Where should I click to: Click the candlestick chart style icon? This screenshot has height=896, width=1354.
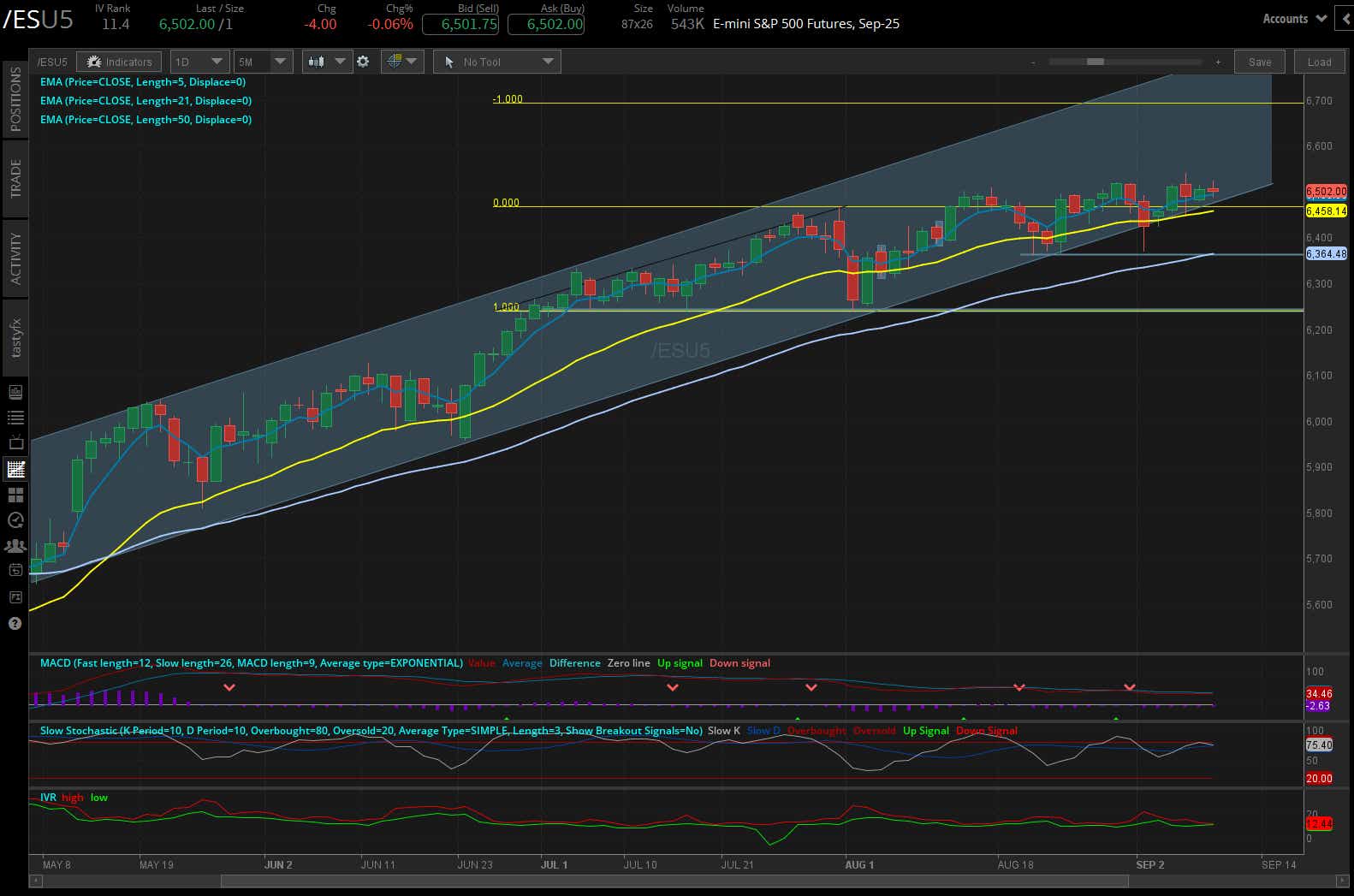[x=316, y=62]
